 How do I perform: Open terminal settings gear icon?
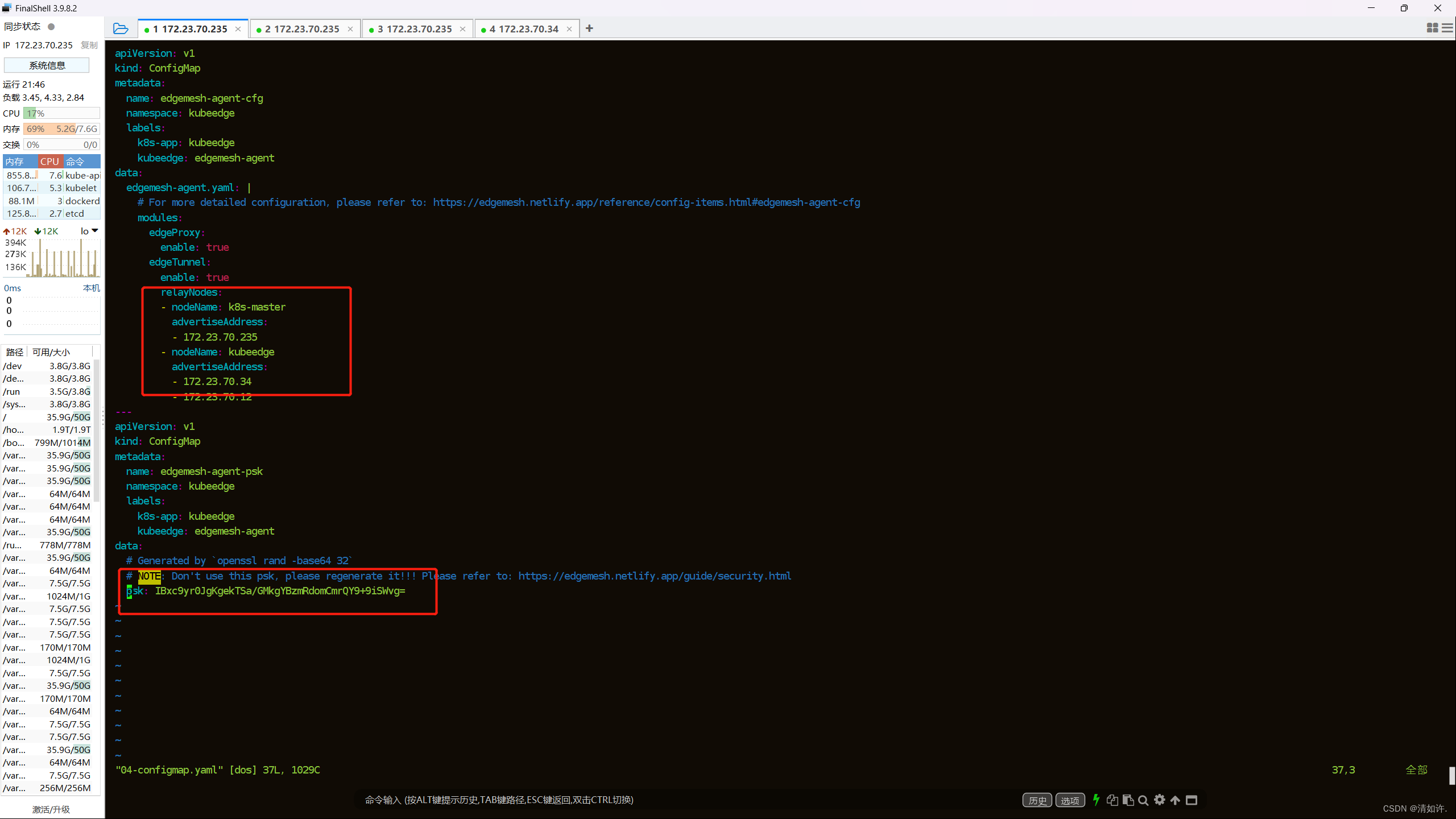[1159, 800]
